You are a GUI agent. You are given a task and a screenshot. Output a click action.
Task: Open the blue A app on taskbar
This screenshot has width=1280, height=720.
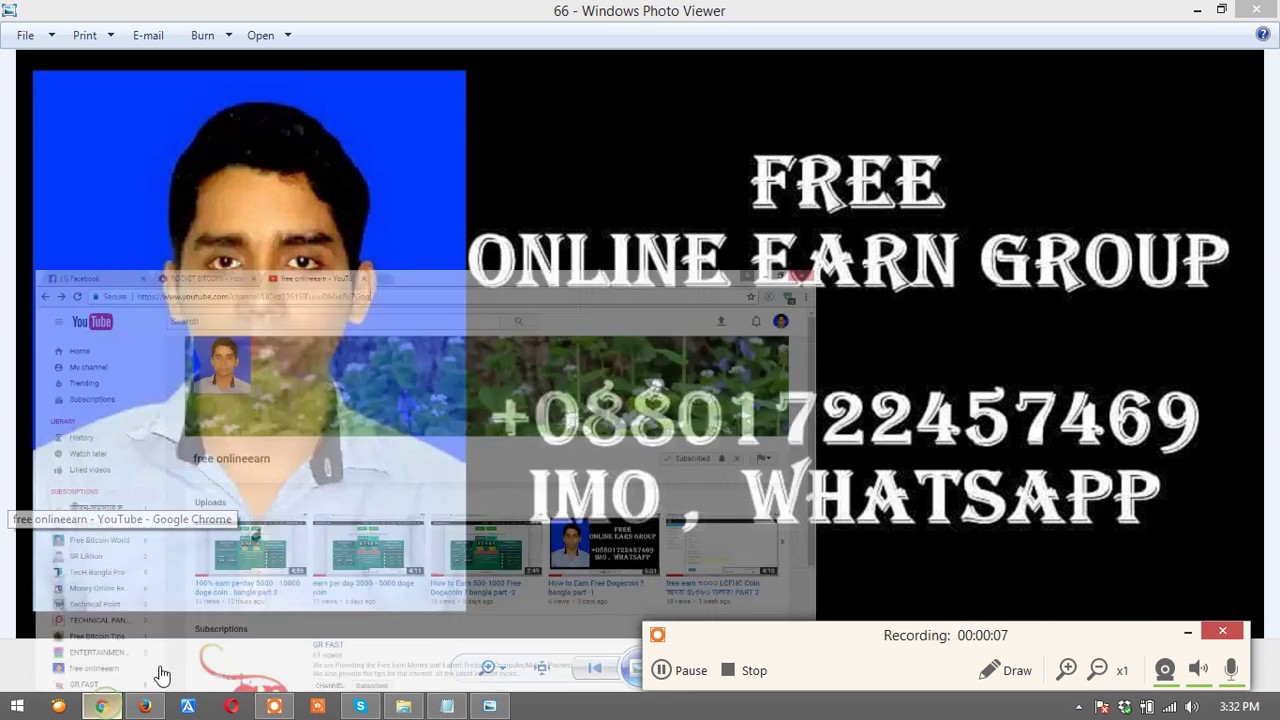[x=188, y=706]
